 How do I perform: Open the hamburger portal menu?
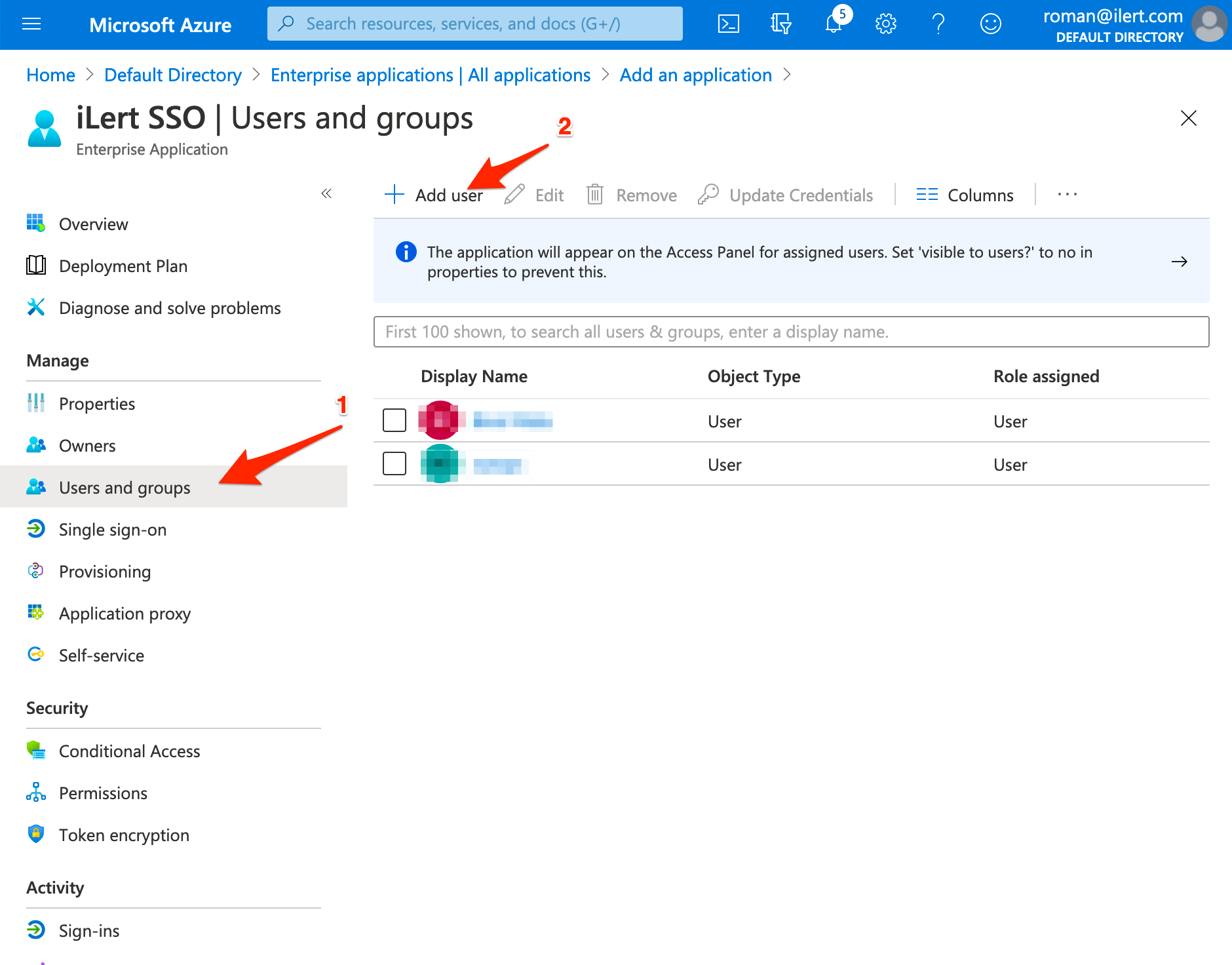(x=31, y=24)
